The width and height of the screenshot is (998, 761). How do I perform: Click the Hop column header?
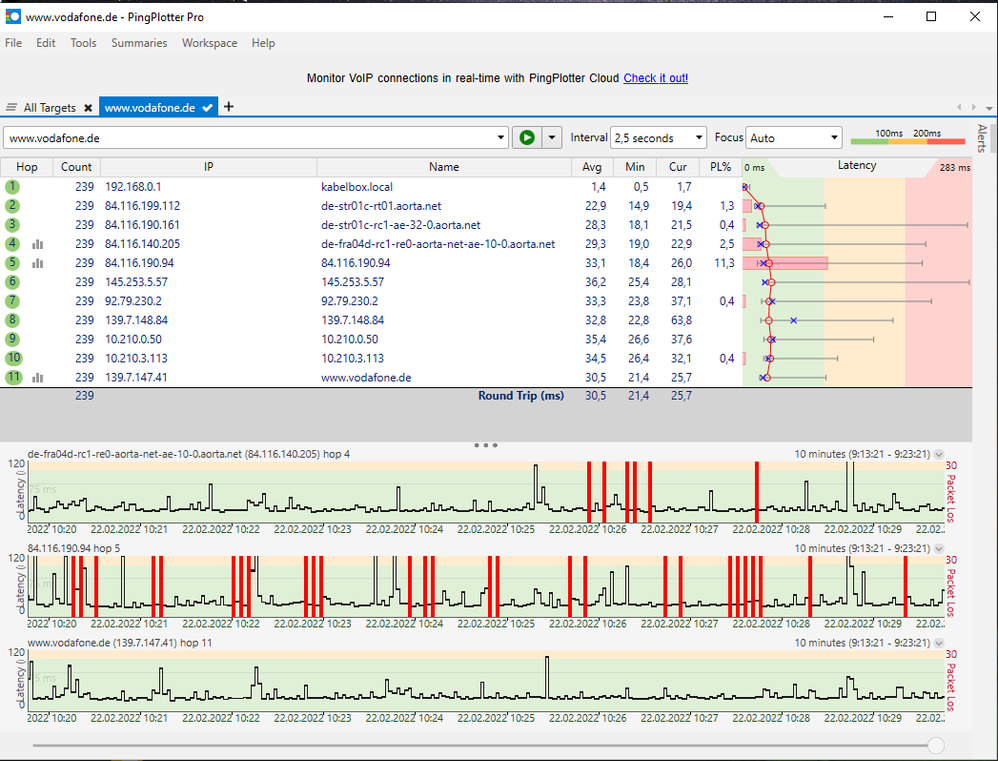[x=27, y=167]
